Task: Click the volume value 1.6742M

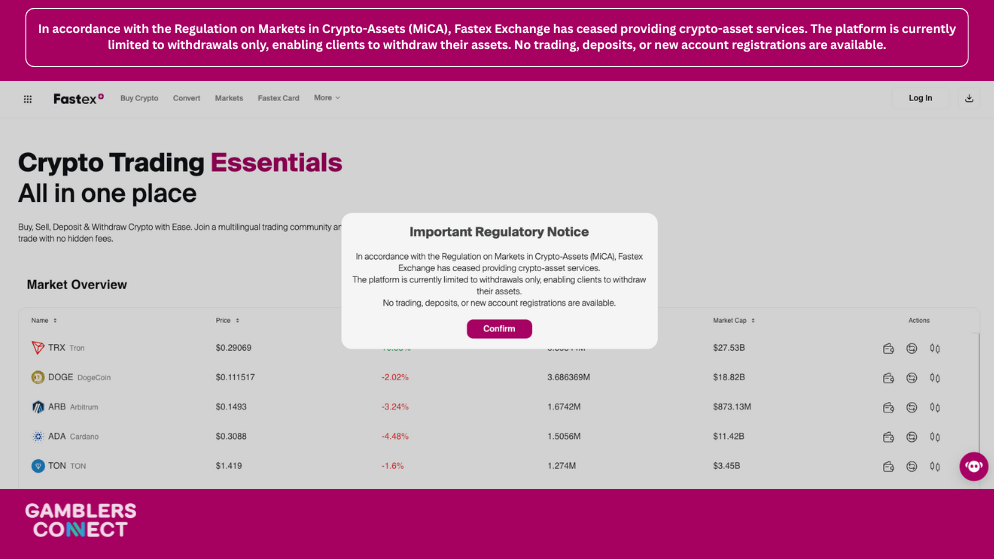Action: [564, 407]
